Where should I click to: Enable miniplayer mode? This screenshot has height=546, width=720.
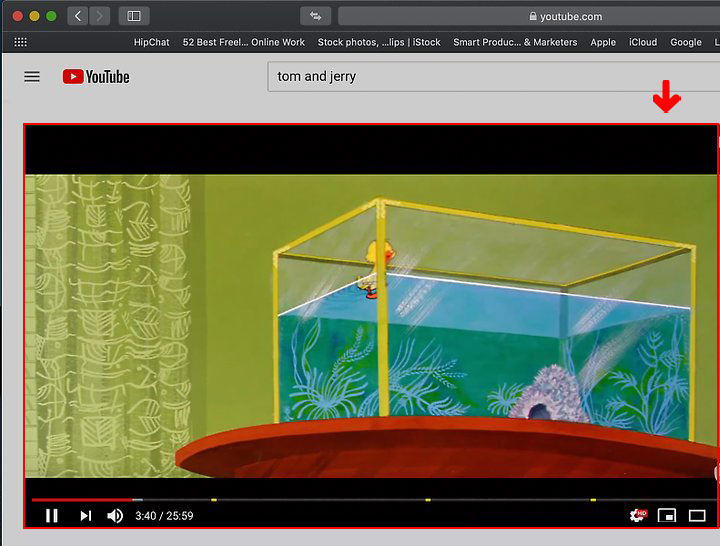point(667,516)
